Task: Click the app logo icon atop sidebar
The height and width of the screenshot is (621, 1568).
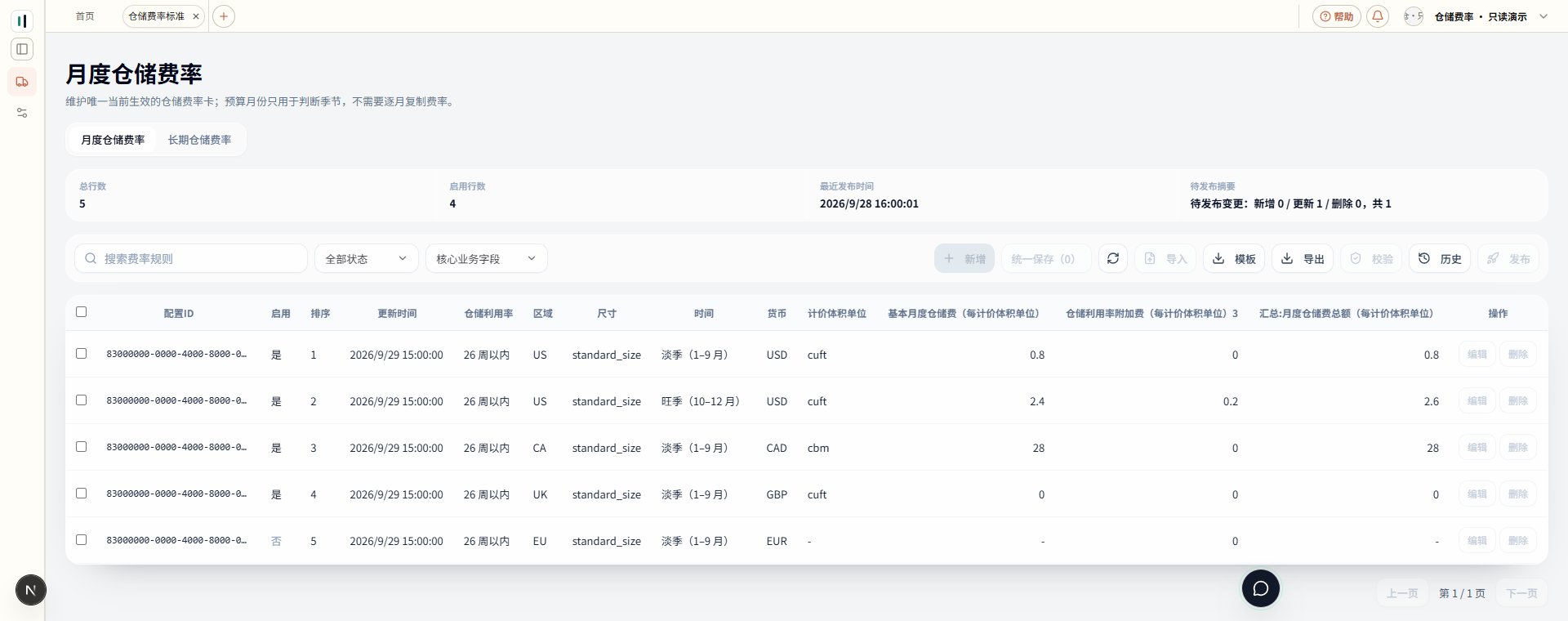Action: point(22,20)
